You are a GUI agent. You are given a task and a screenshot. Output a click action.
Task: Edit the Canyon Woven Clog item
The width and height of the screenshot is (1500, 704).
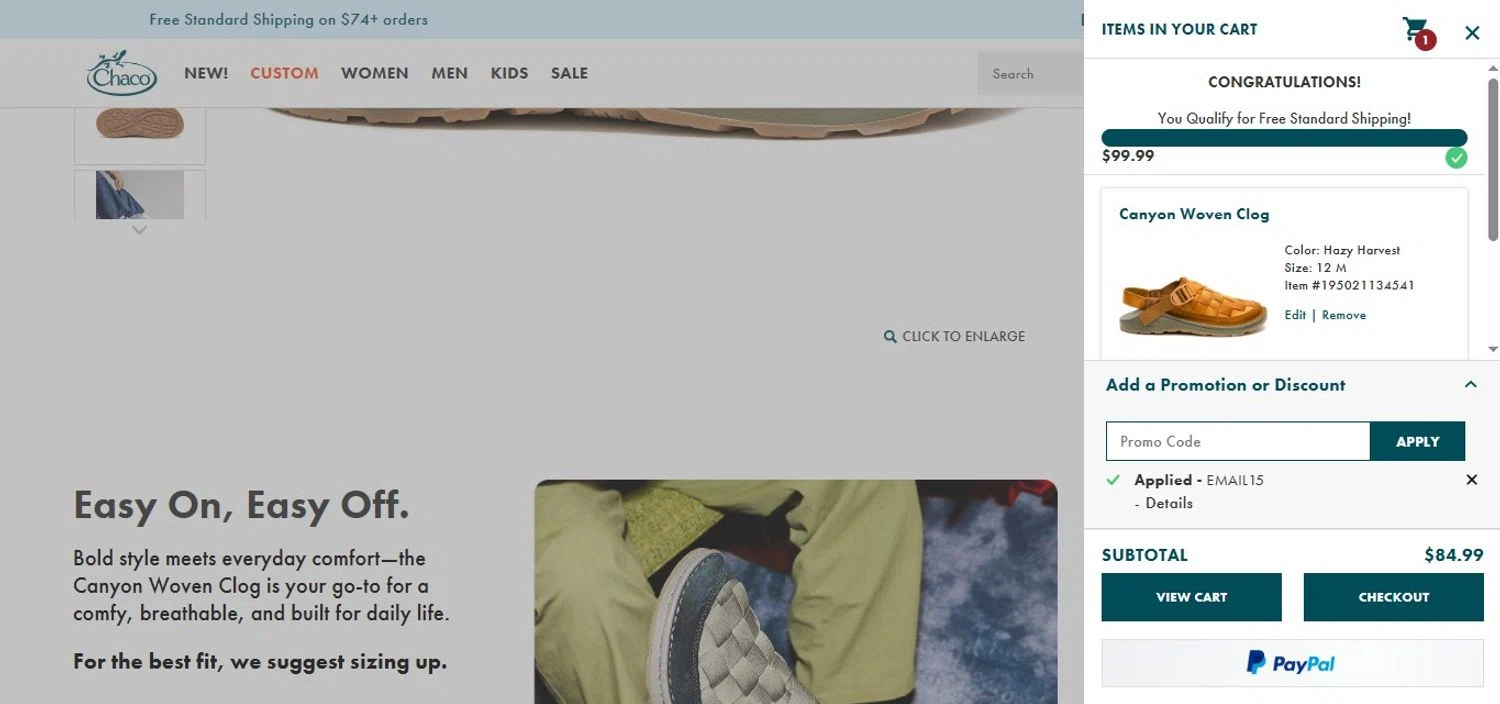[1295, 315]
